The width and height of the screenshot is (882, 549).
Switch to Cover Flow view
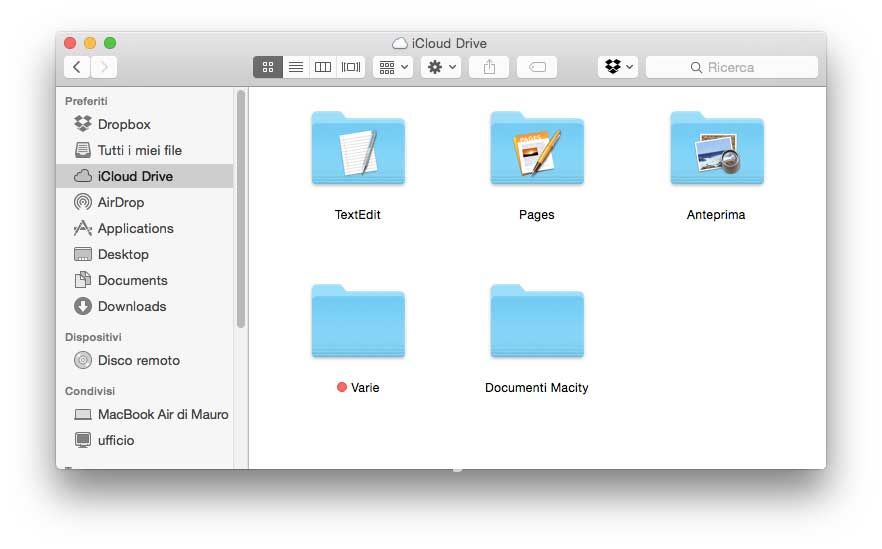coord(351,68)
